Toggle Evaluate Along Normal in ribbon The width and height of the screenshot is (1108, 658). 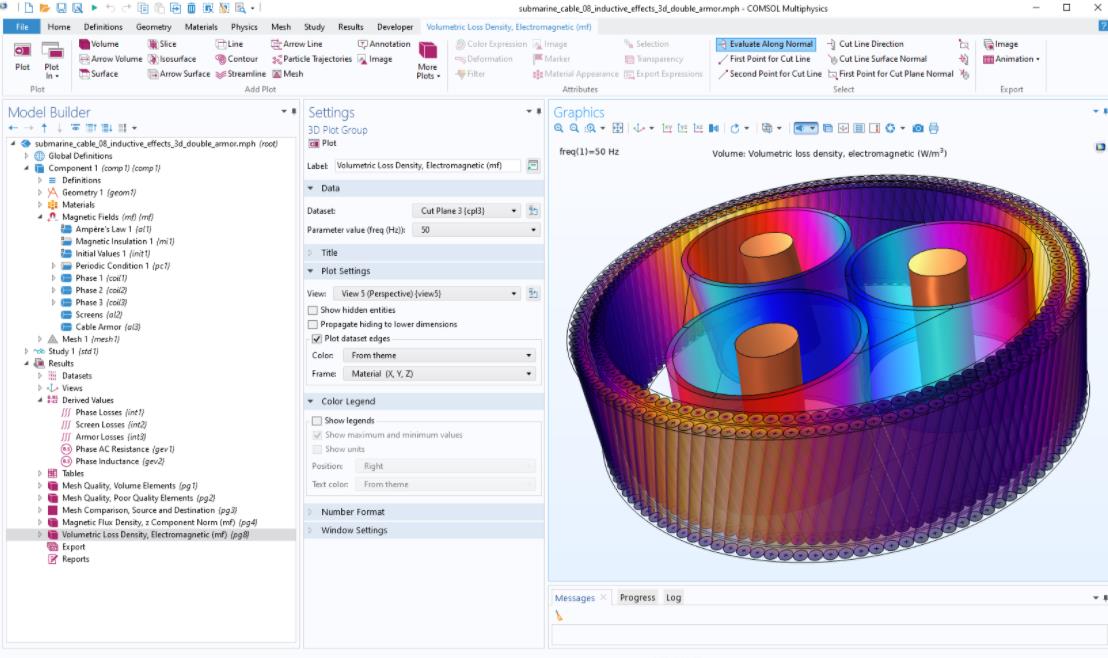(766, 44)
